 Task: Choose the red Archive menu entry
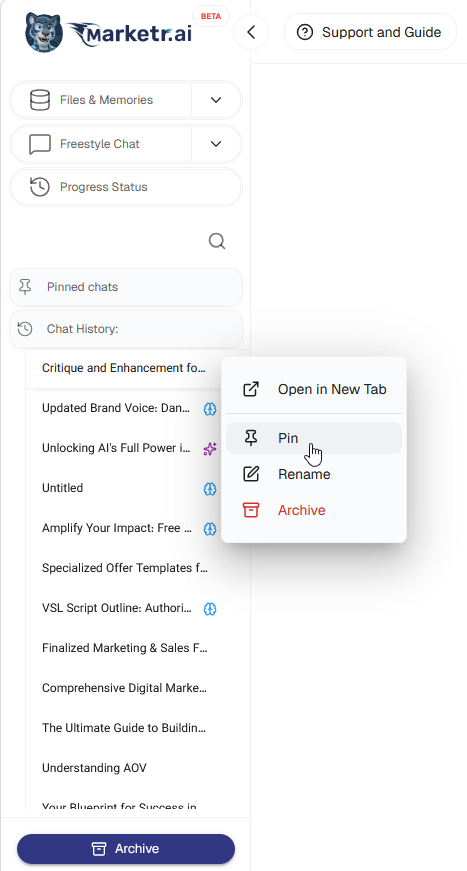[314, 510]
